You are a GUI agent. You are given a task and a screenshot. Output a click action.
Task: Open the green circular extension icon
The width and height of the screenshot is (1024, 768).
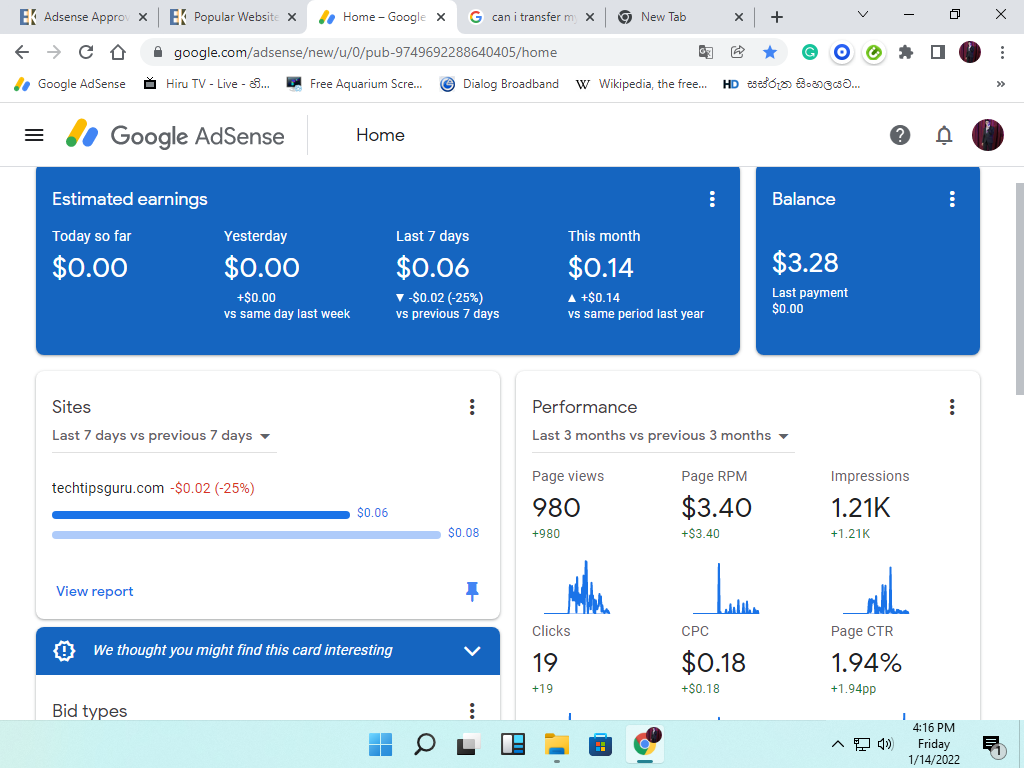(874, 52)
